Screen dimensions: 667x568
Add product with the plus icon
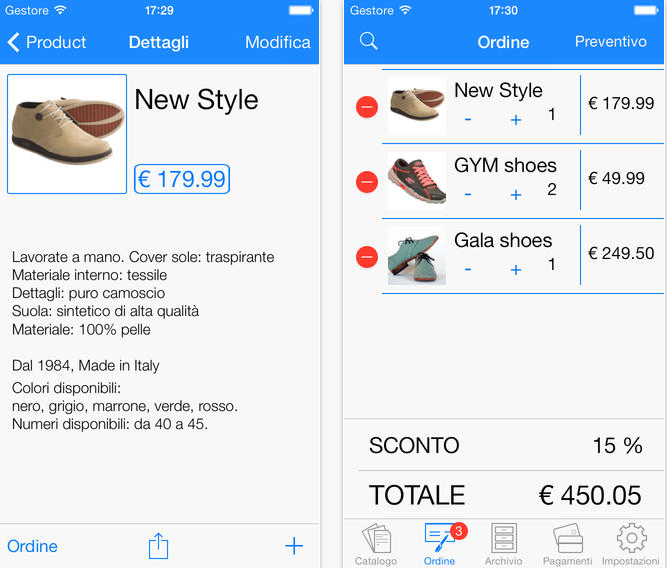[x=294, y=546]
